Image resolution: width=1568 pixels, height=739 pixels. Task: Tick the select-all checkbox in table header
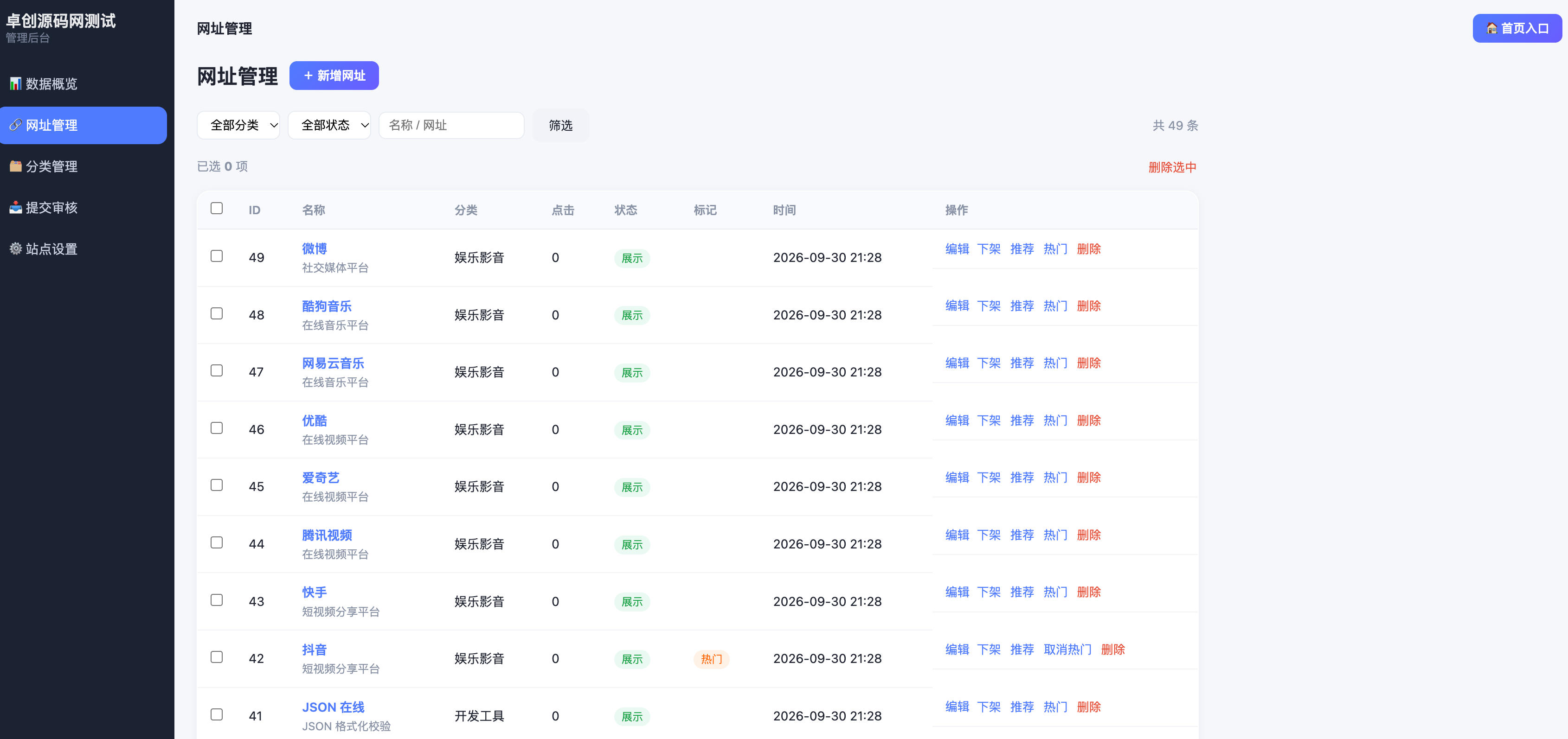point(217,209)
